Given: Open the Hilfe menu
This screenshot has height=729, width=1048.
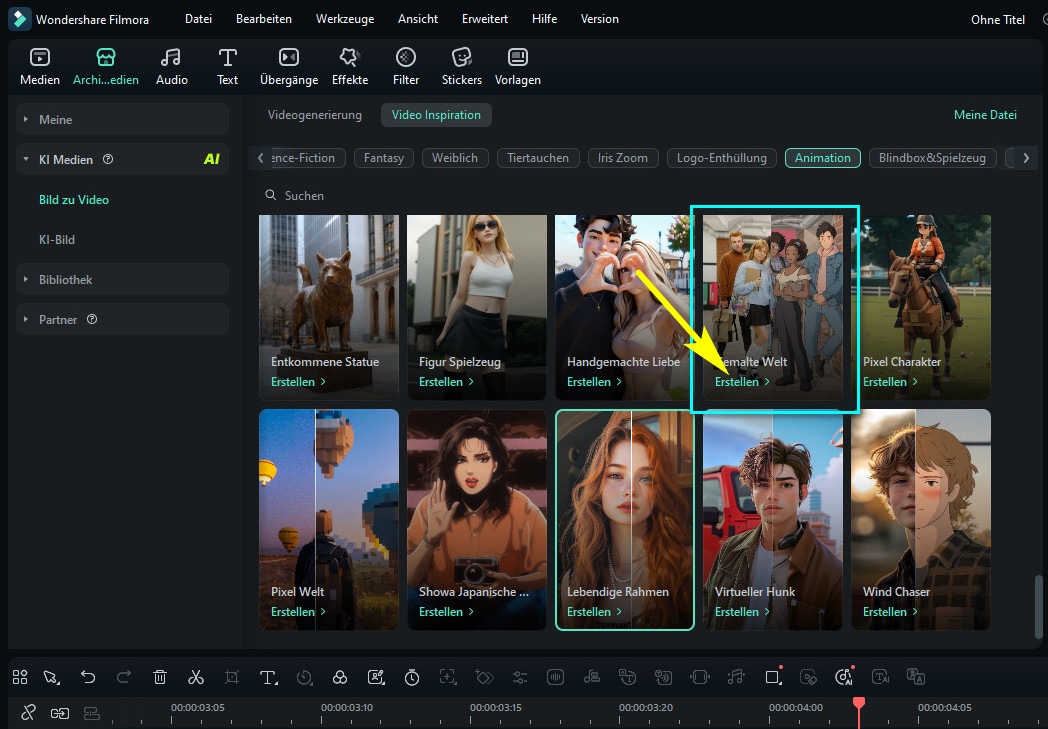Looking at the screenshot, I should point(545,19).
